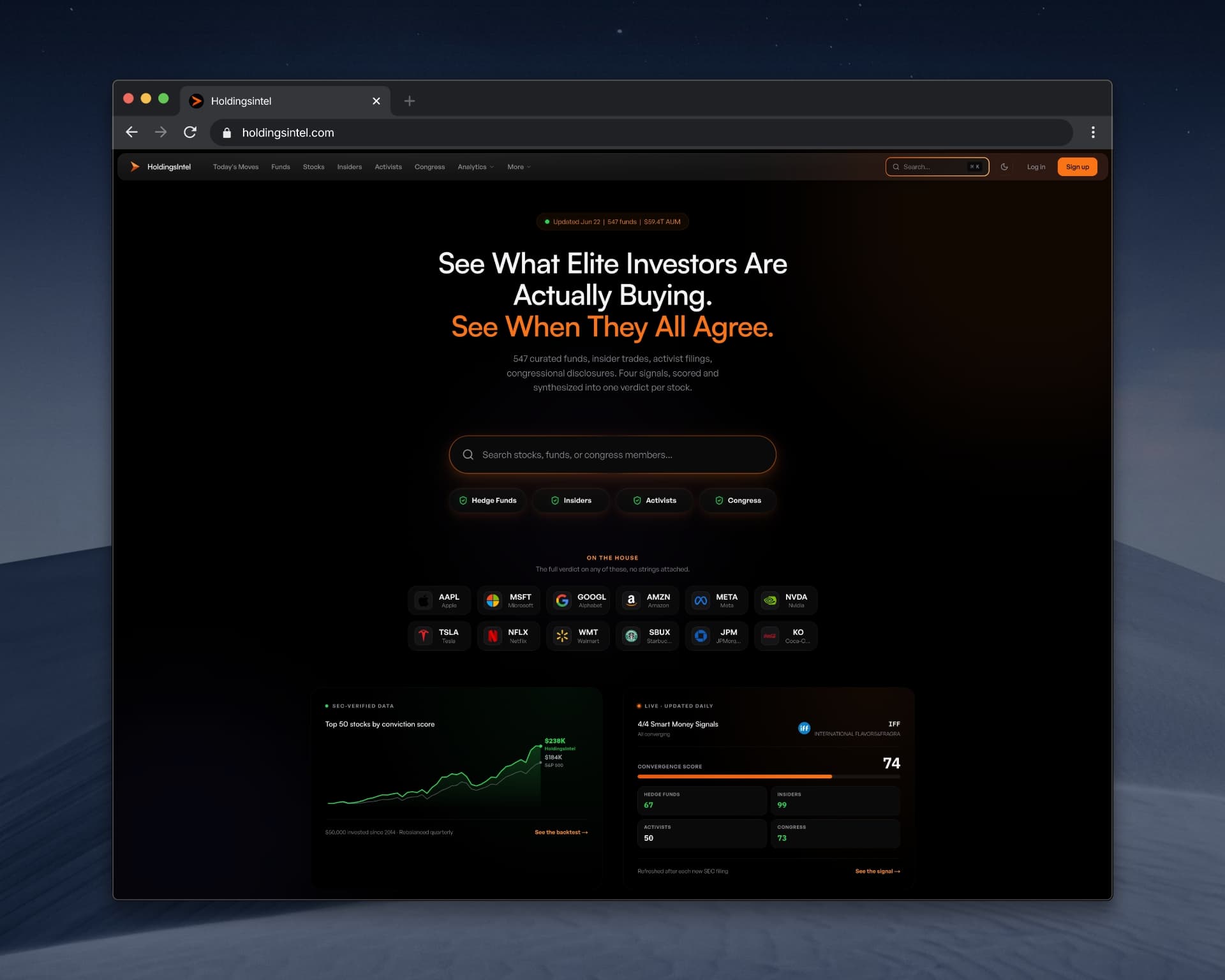Open the GOOGL Alphabet stock card
Image resolution: width=1225 pixels, height=980 pixels.
578,600
